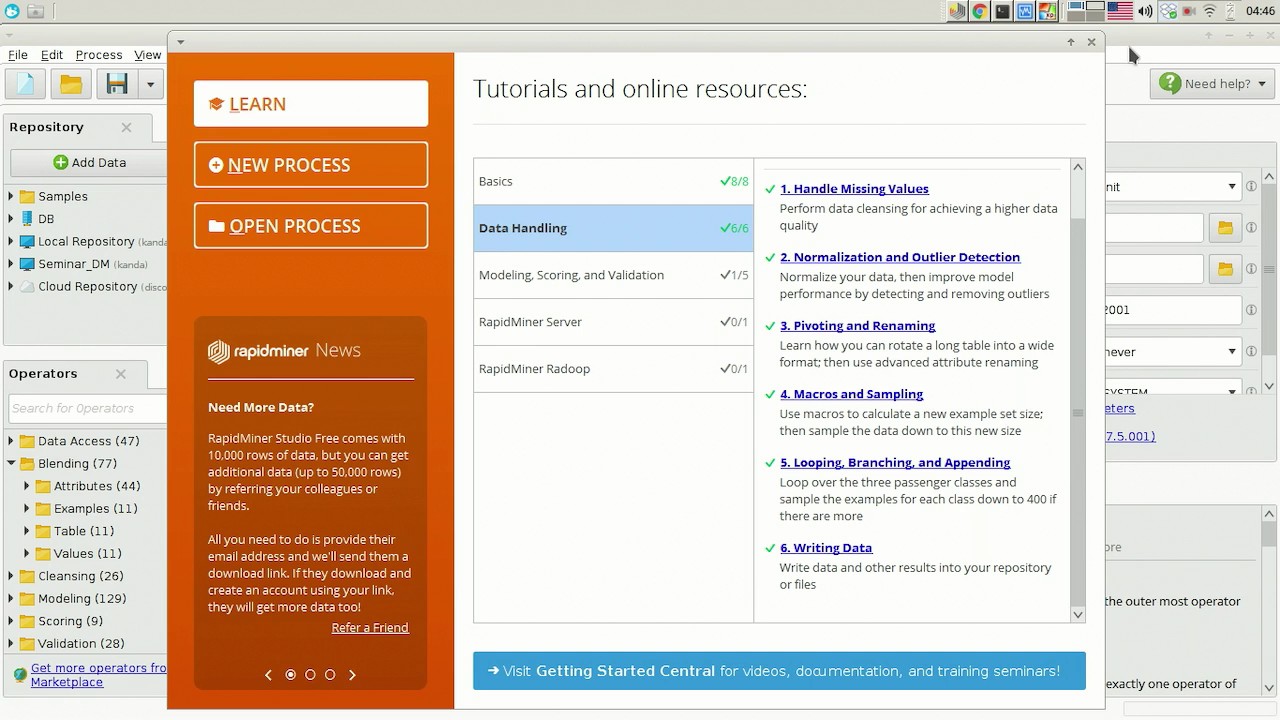Open the Need help? dropdown
This screenshot has height=720, width=1280.
1210,84
